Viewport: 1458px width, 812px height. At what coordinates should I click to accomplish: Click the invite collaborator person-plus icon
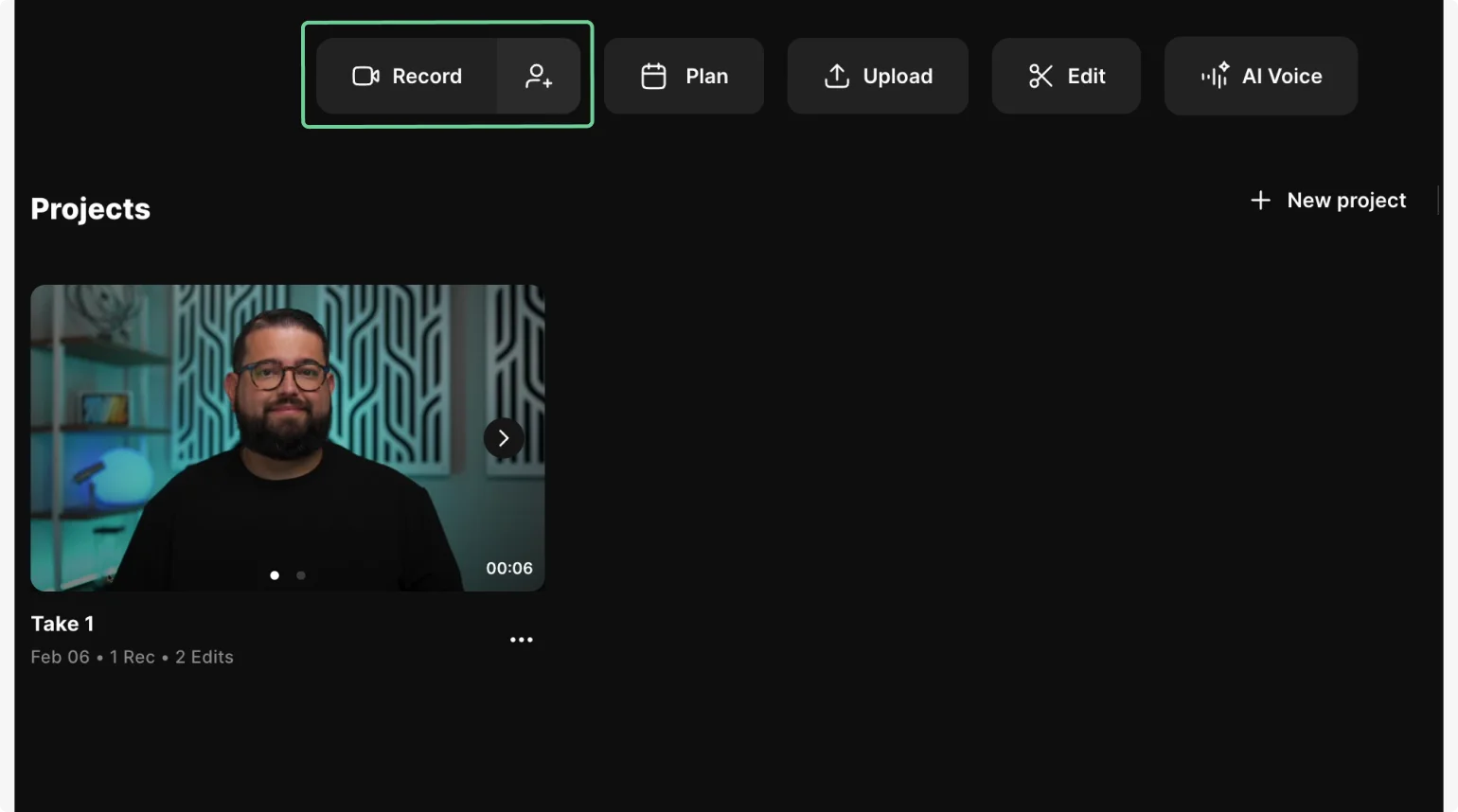[x=540, y=79]
